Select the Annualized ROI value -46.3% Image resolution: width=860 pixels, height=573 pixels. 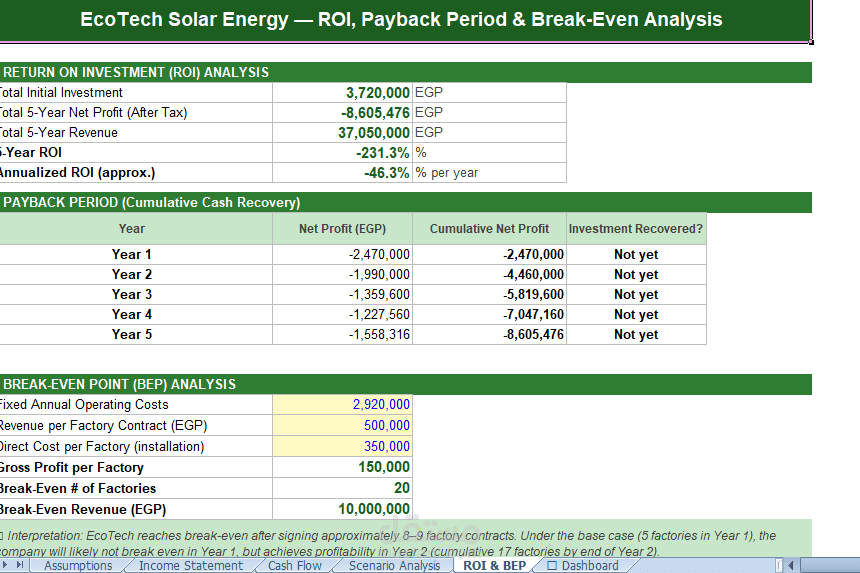coord(342,173)
